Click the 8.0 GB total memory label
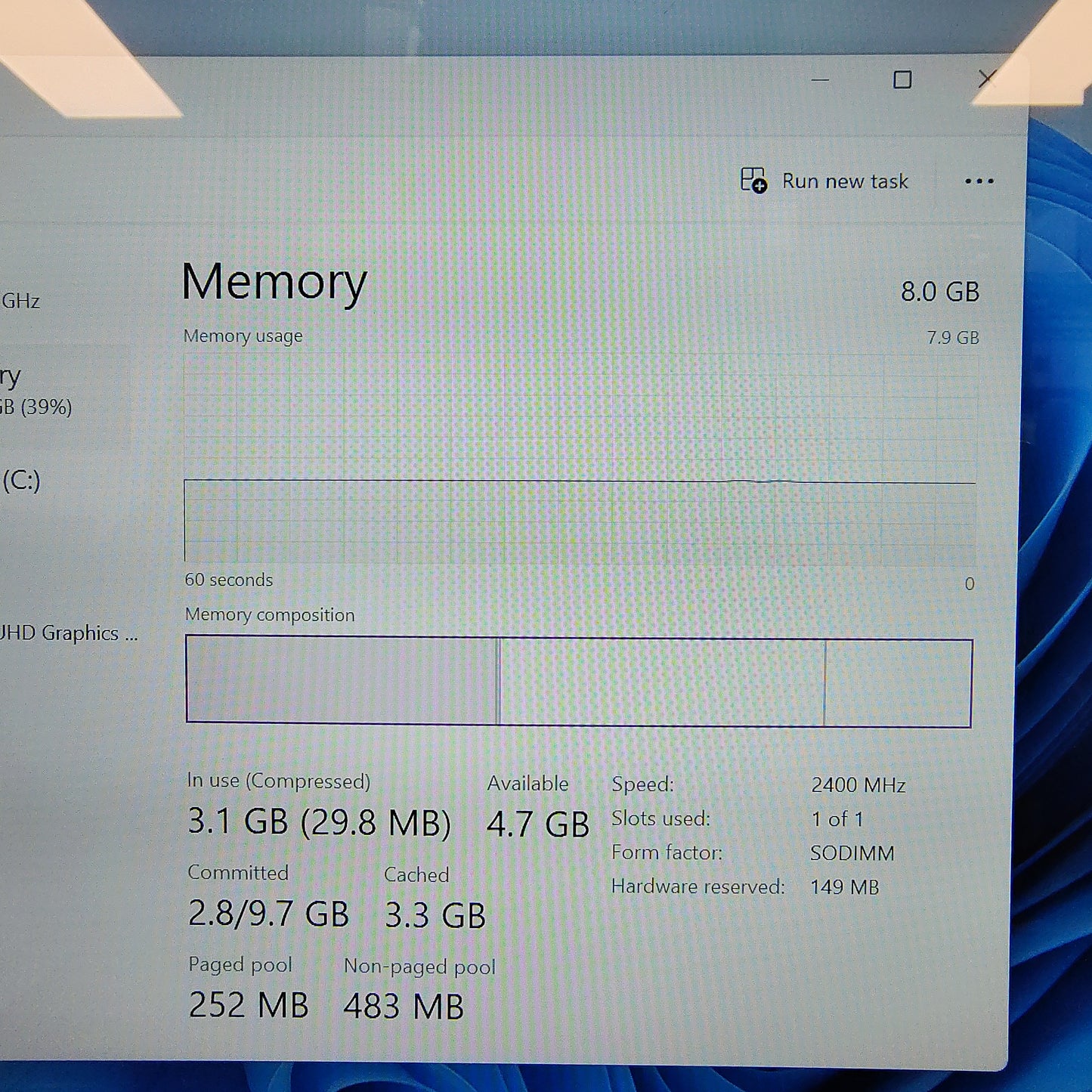This screenshot has height=1092, width=1092. [941, 292]
